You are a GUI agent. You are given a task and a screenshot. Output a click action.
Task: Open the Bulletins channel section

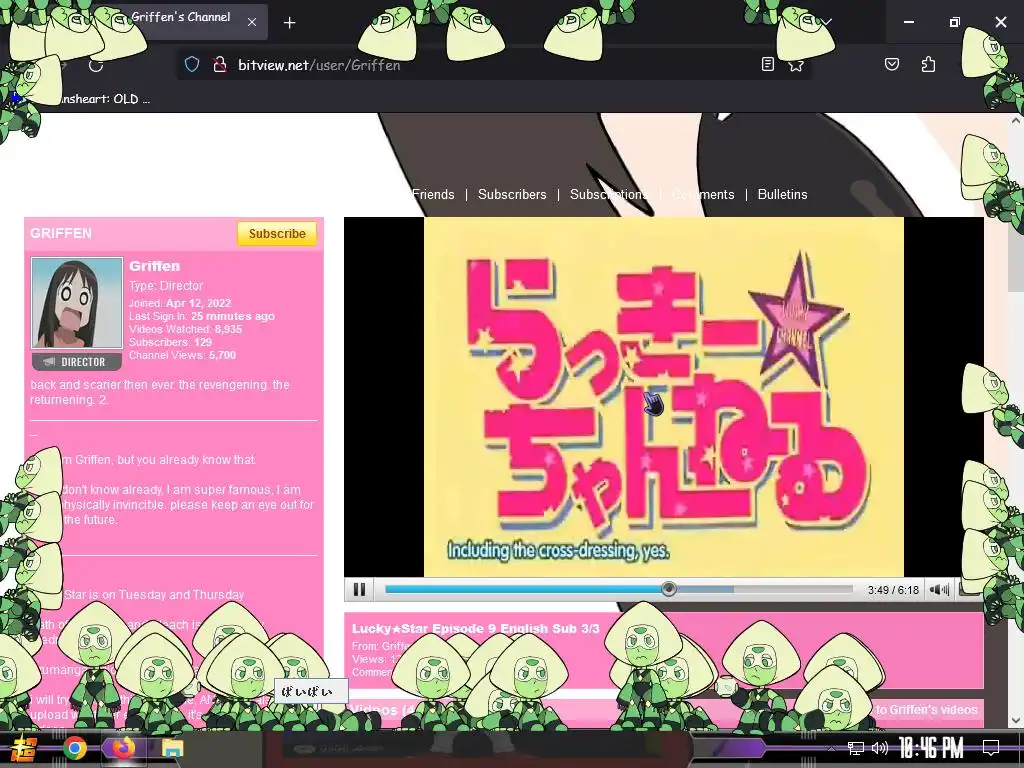click(x=782, y=195)
